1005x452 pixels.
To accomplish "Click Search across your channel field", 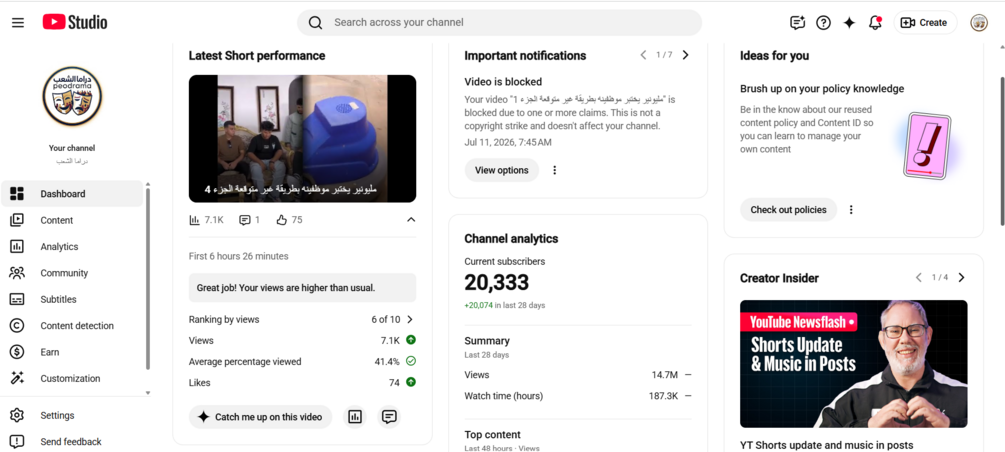I will tap(499, 22).
